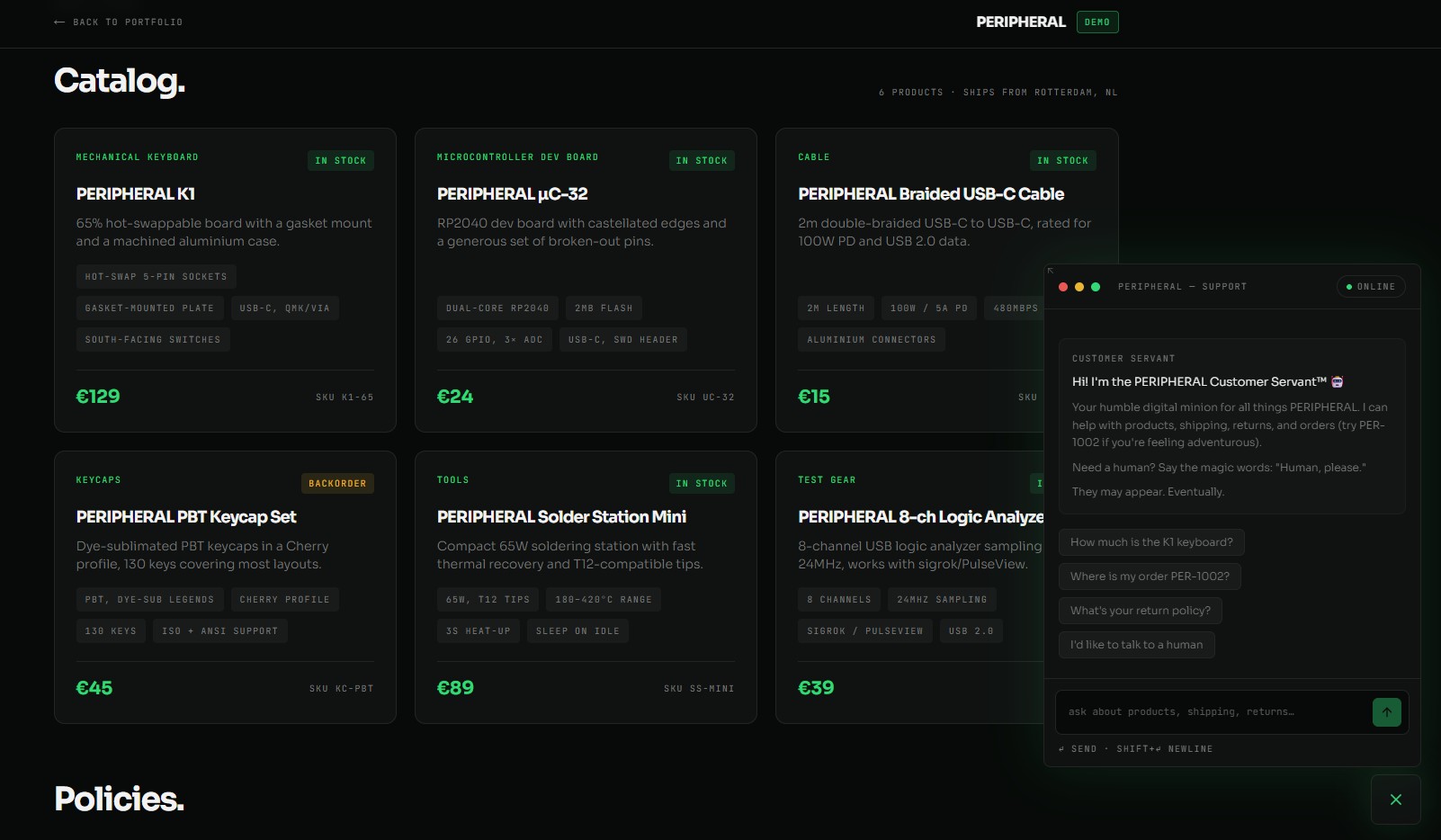Click the 'USB-C, SWD HEADER' tag
Screen dimensions: 1441x840
(622, 340)
